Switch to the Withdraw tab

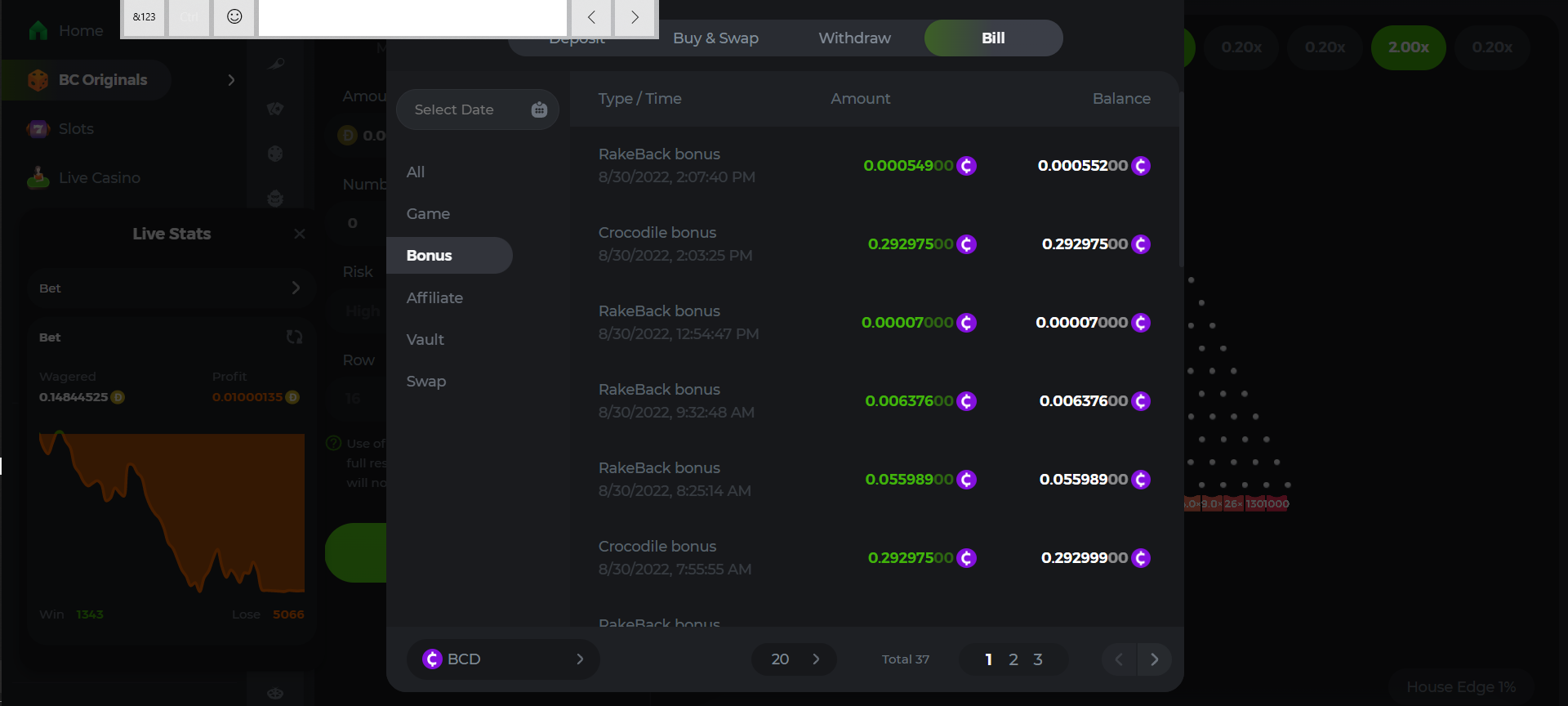pyautogui.click(x=854, y=38)
